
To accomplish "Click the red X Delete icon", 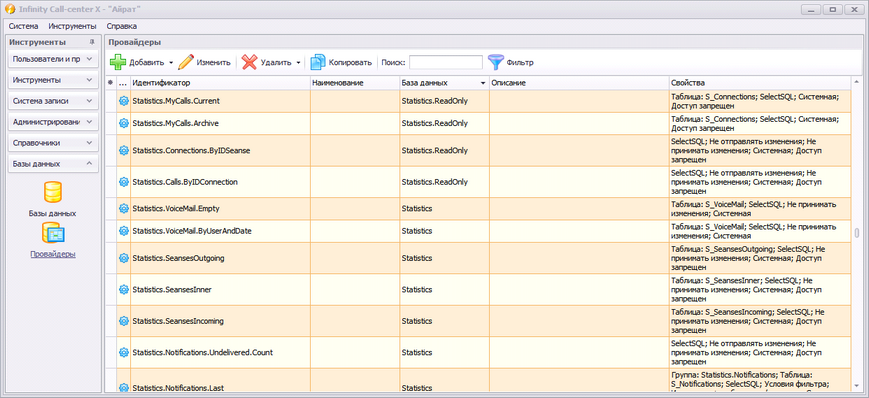I will point(249,62).
